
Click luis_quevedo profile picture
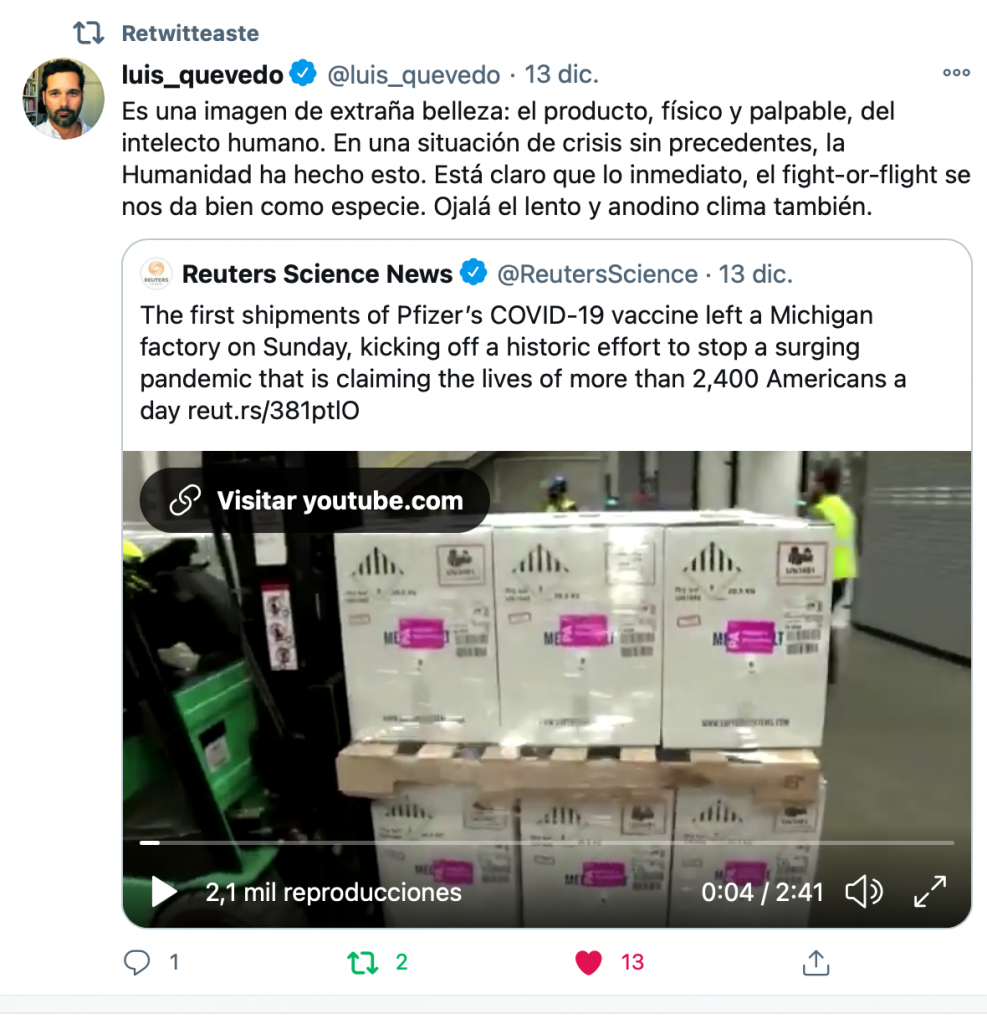63,99
